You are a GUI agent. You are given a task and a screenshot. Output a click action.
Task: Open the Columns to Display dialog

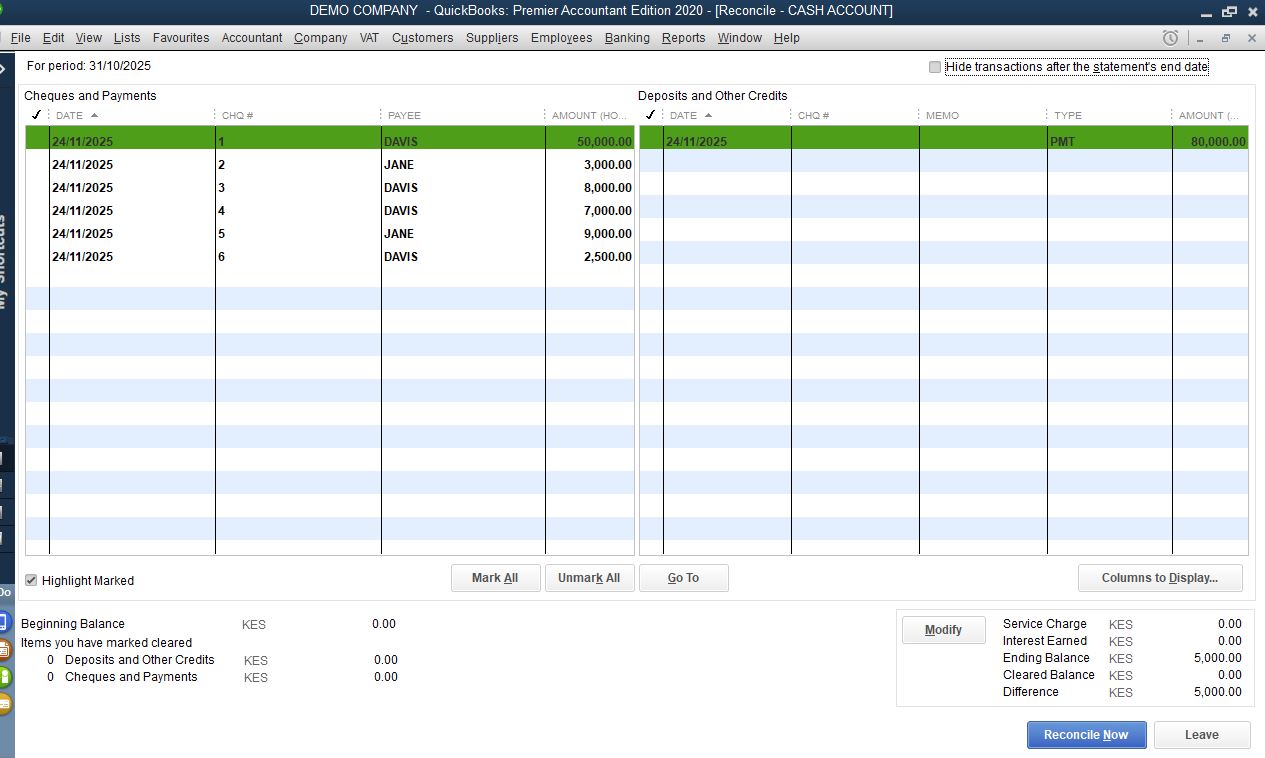[x=1159, y=578]
